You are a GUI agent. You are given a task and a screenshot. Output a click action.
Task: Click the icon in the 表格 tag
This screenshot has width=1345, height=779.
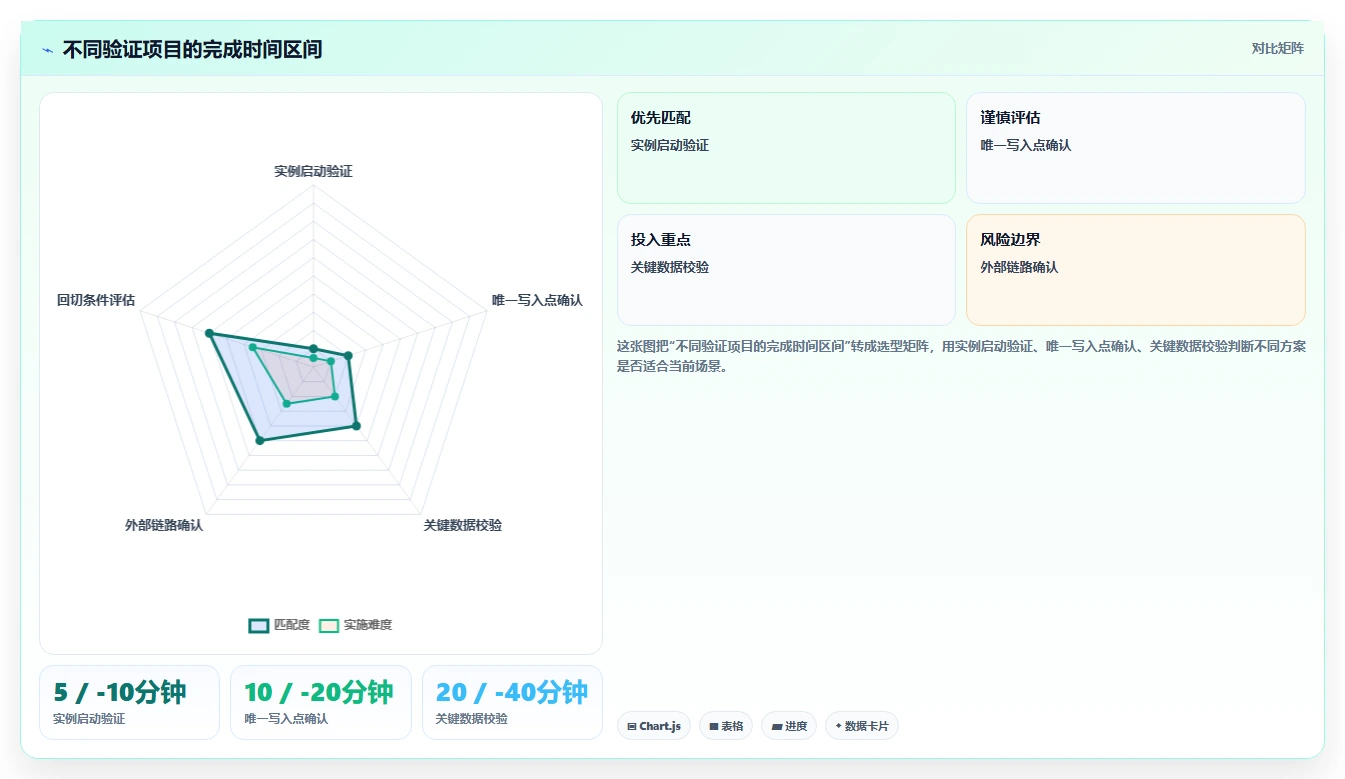(x=714, y=727)
